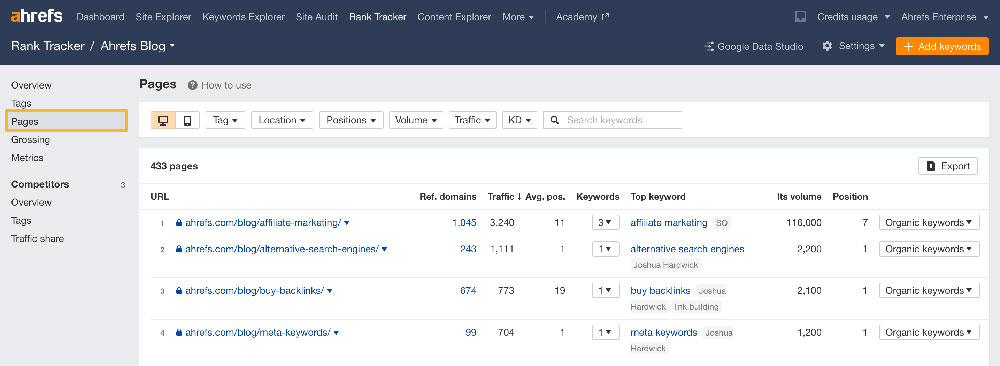Screen dimensions: 1000x366
Task: Open ahrefs.com/blog/affiliate-marketing/ link
Action: 263,223
